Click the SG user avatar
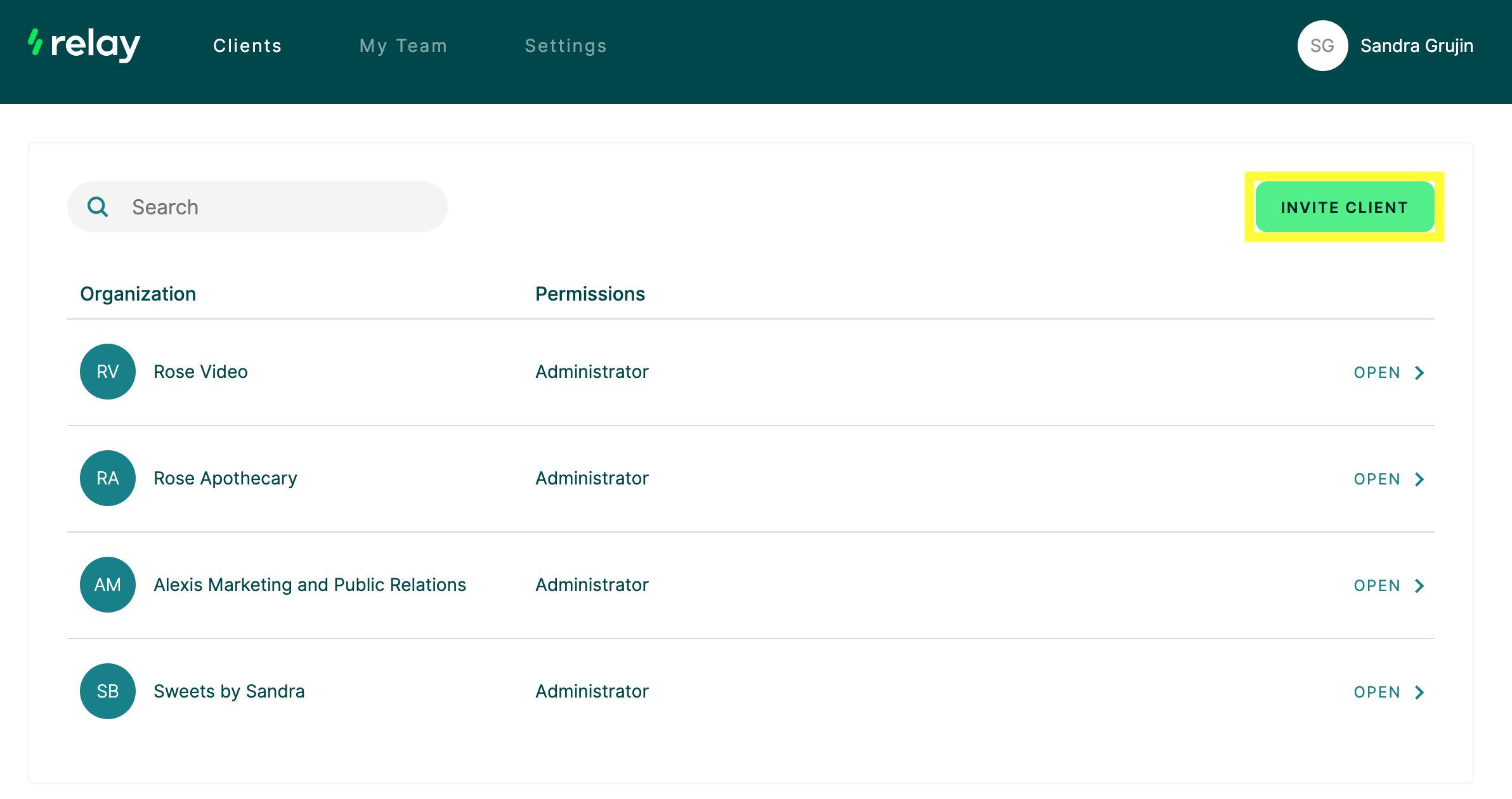Screen dimensions: 1512x799 coord(1322,46)
